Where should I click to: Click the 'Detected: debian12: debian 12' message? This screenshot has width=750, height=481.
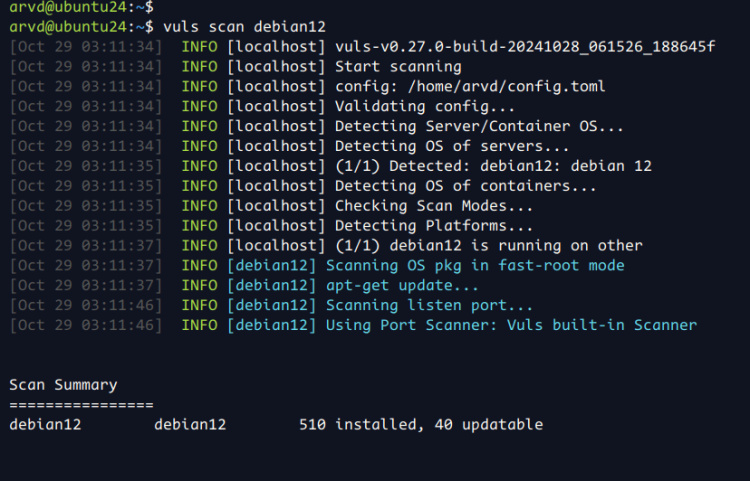[493, 166]
